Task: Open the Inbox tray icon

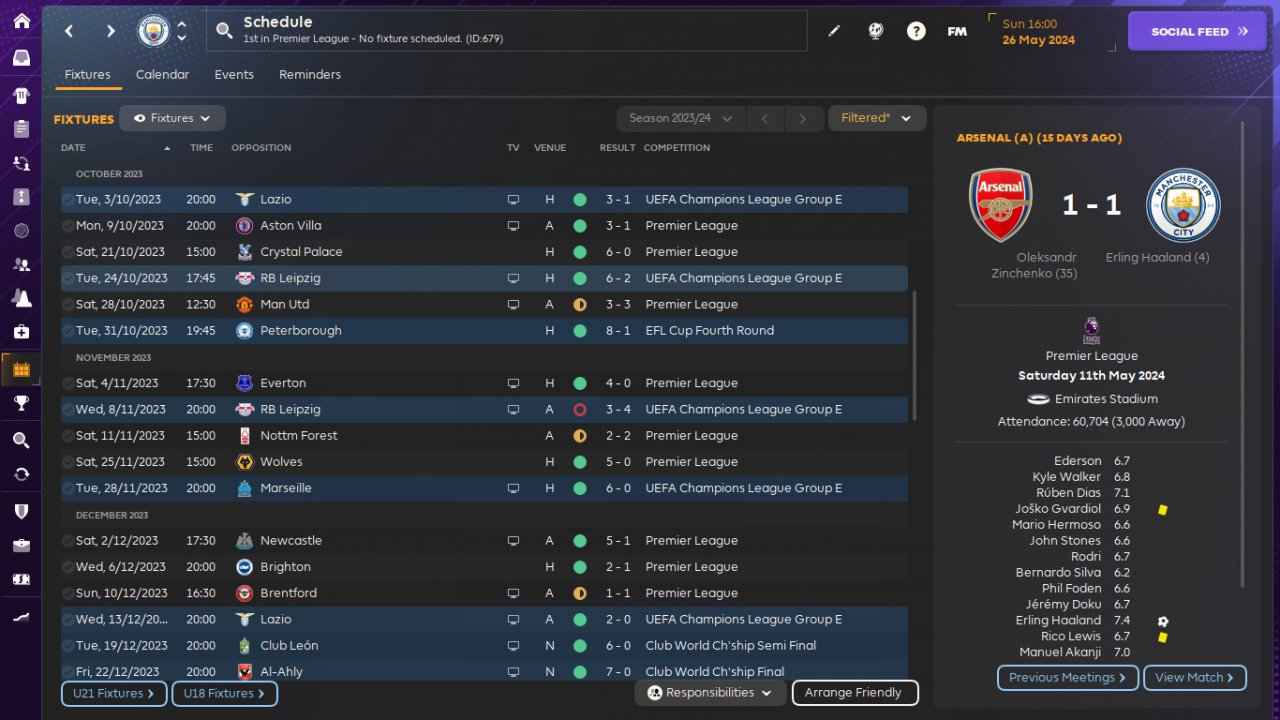Action: click(x=21, y=58)
